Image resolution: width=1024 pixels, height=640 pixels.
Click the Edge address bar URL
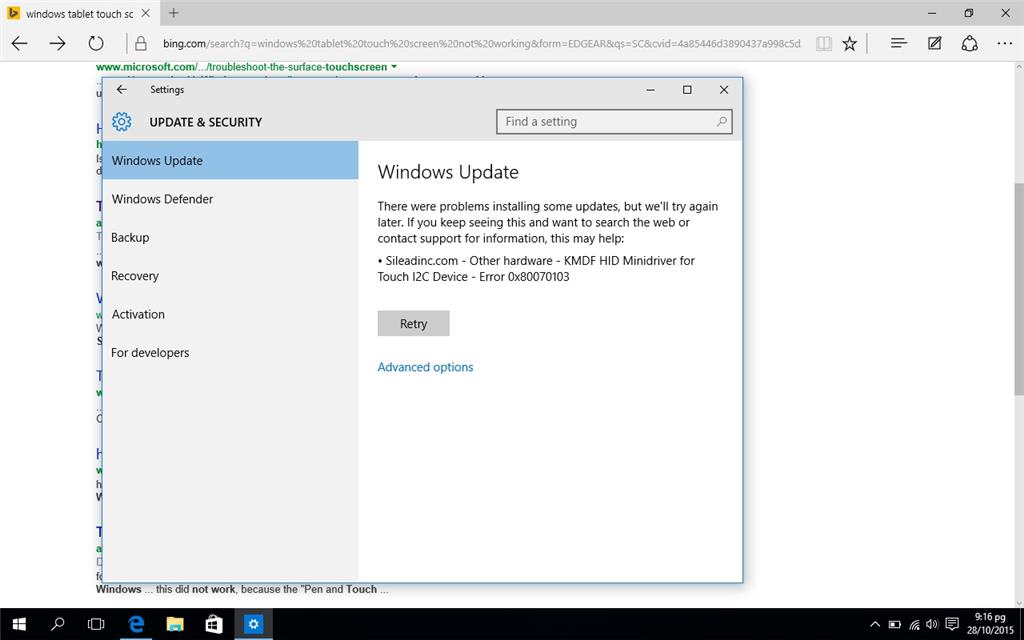tap(481, 44)
